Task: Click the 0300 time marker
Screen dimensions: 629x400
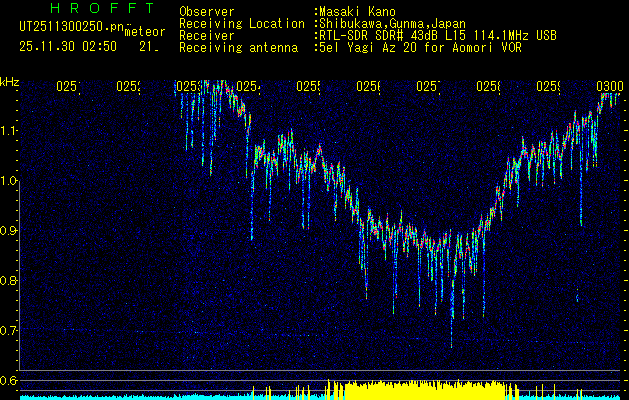Action: click(x=610, y=86)
